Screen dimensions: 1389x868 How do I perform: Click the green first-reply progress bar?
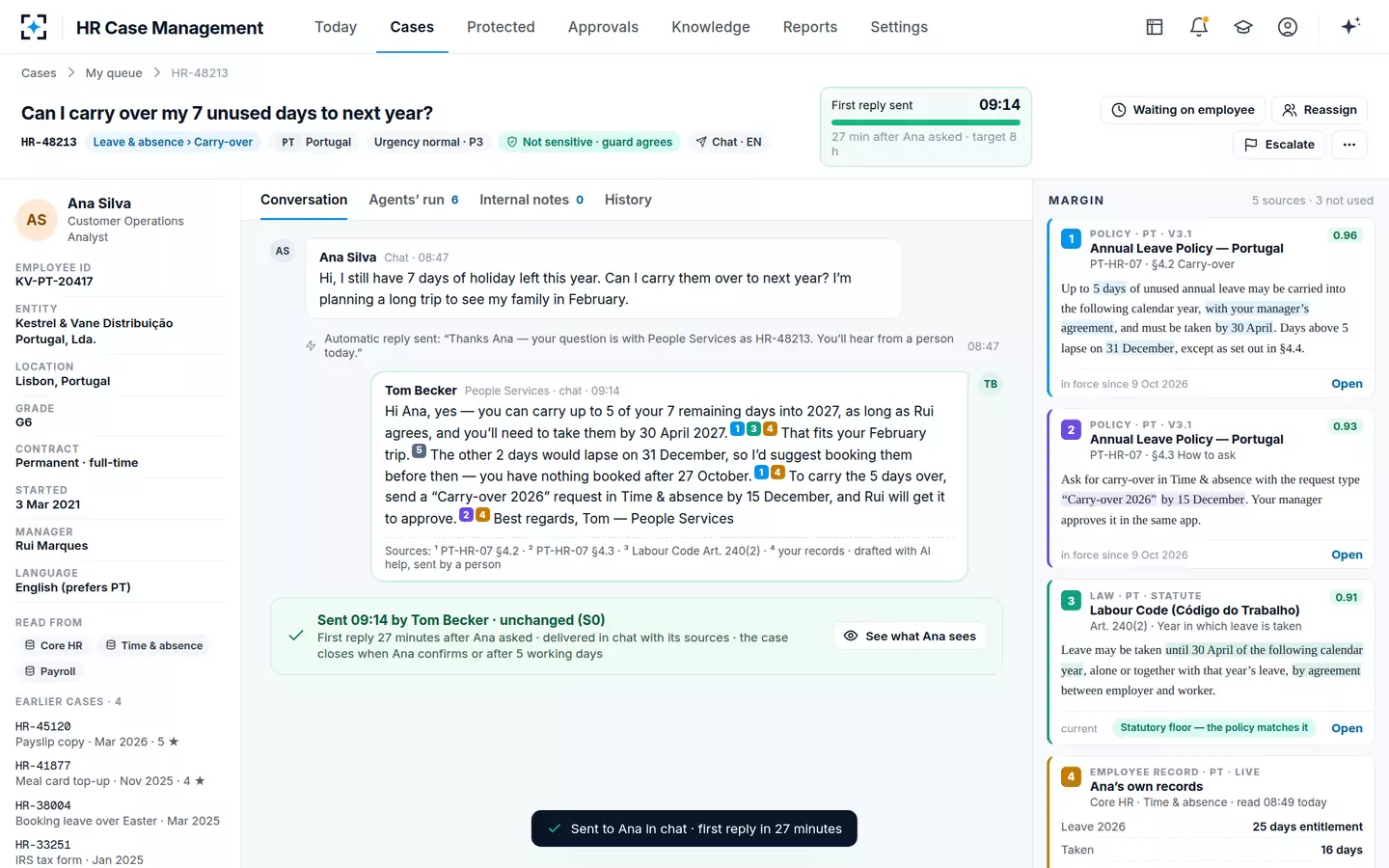[926, 122]
